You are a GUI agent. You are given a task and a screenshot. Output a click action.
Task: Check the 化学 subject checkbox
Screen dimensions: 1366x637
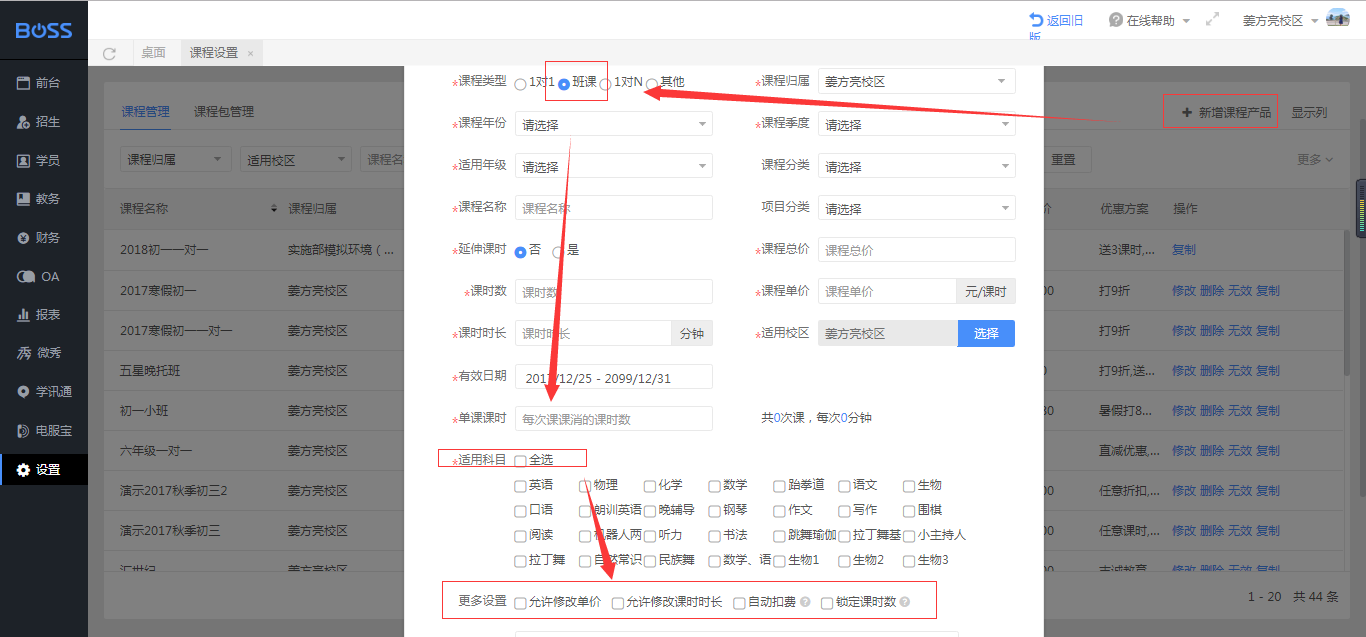click(650, 486)
